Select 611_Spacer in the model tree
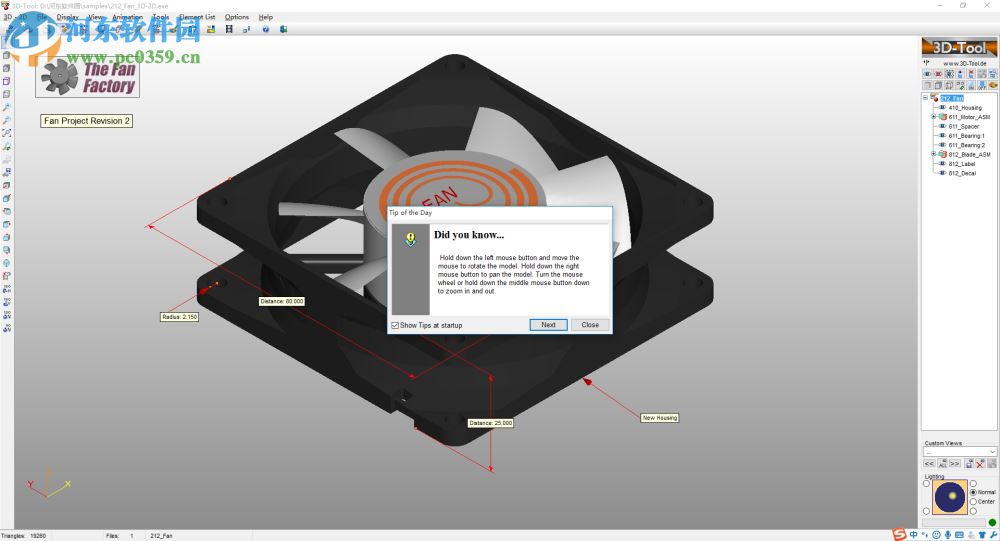The width and height of the screenshot is (1000, 541). [x=964, y=126]
